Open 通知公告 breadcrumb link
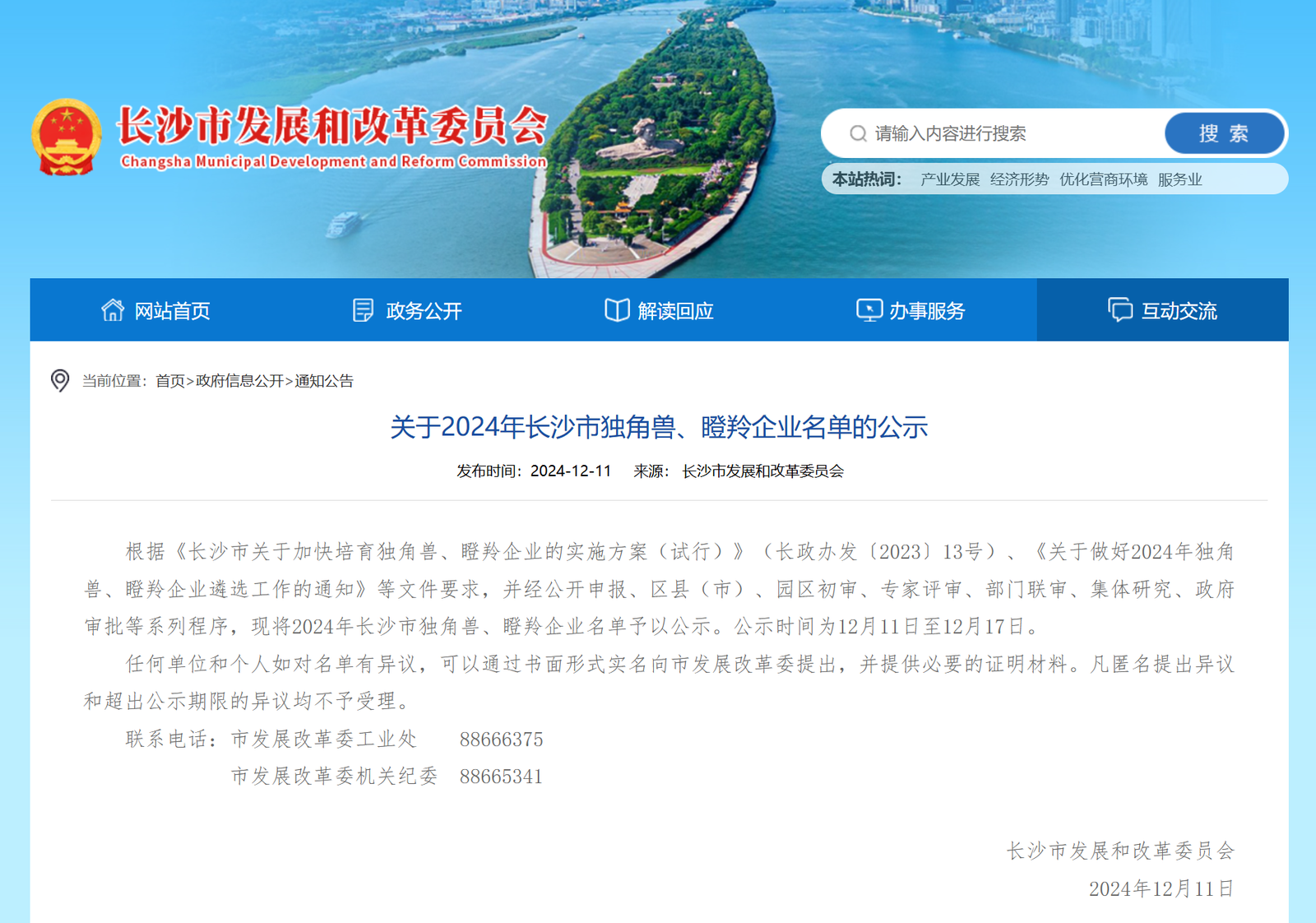Viewport: 1316px width, 923px height. (324, 381)
